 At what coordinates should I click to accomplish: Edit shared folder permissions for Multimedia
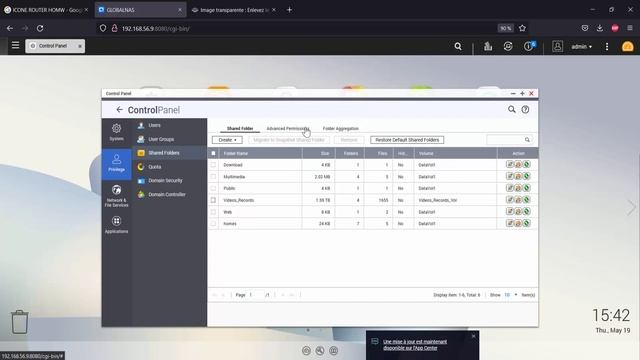pyautogui.click(x=518, y=176)
